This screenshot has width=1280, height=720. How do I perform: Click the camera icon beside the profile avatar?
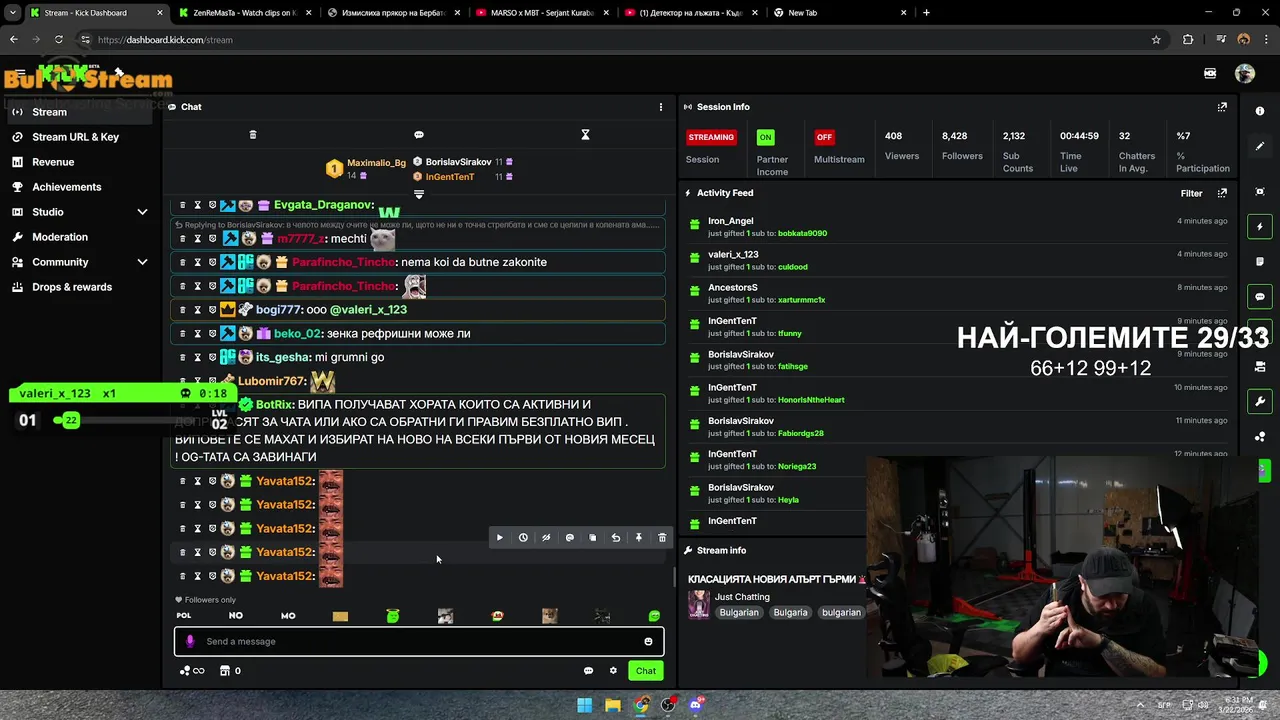[1210, 73]
